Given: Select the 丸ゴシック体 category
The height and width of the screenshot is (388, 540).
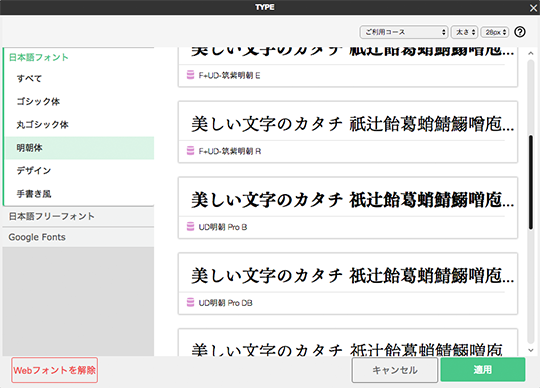Looking at the screenshot, I should point(80,125).
